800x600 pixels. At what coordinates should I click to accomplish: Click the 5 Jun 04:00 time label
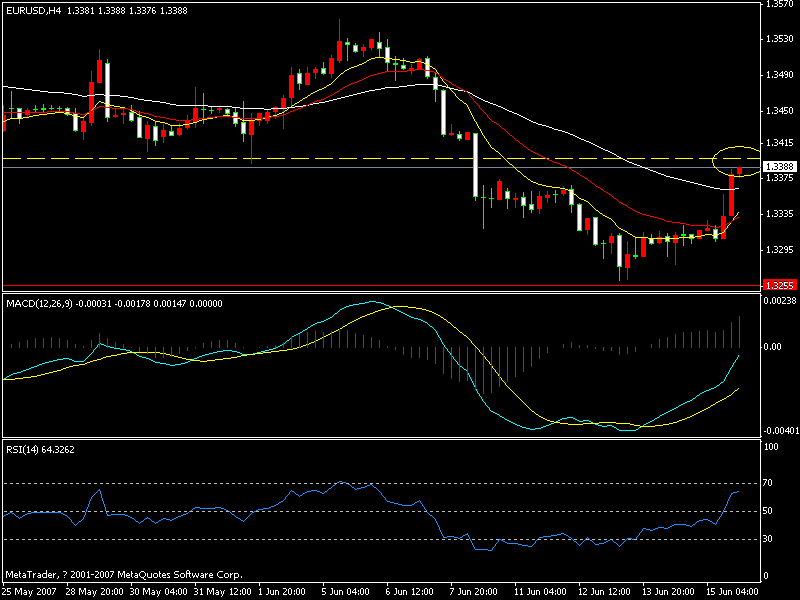[345, 592]
